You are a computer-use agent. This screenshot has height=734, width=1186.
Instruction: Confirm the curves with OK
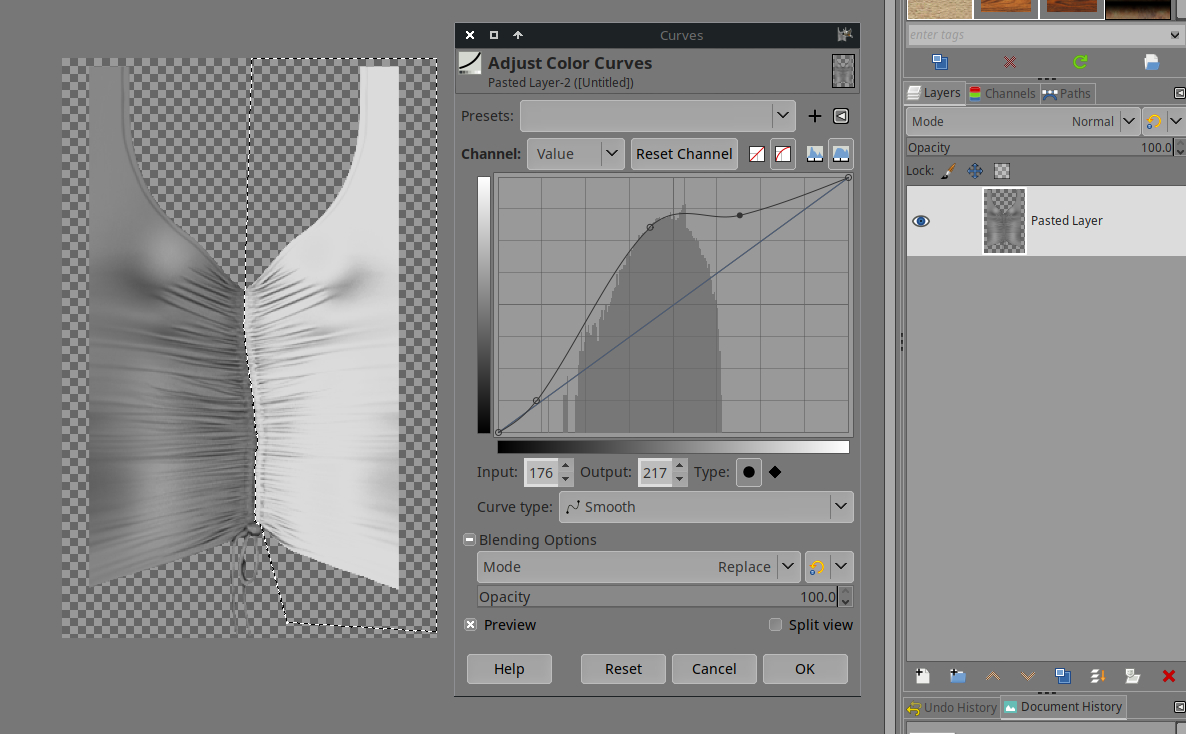(805, 669)
